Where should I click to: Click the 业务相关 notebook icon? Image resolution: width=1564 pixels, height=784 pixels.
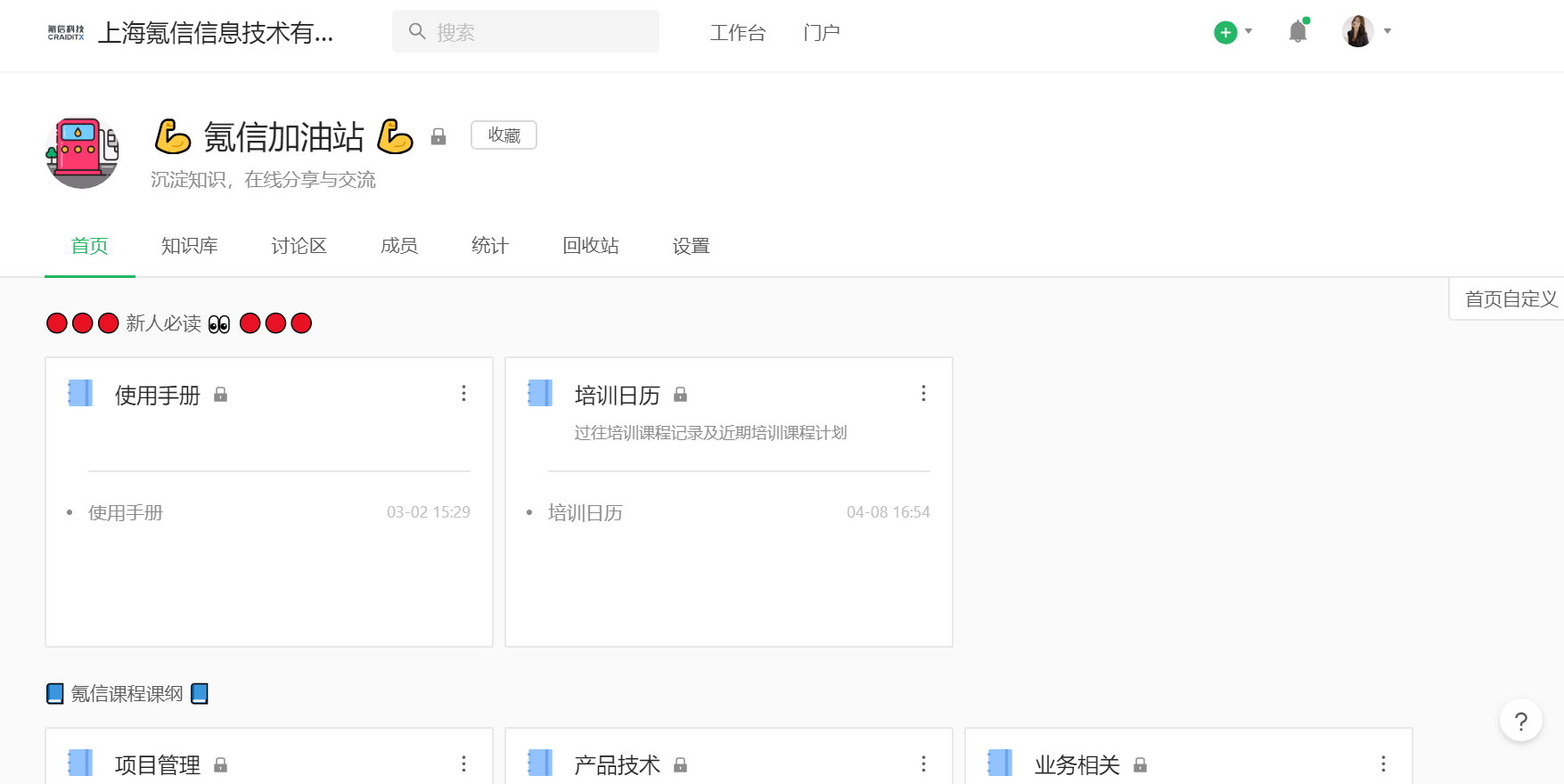tap(1000, 764)
